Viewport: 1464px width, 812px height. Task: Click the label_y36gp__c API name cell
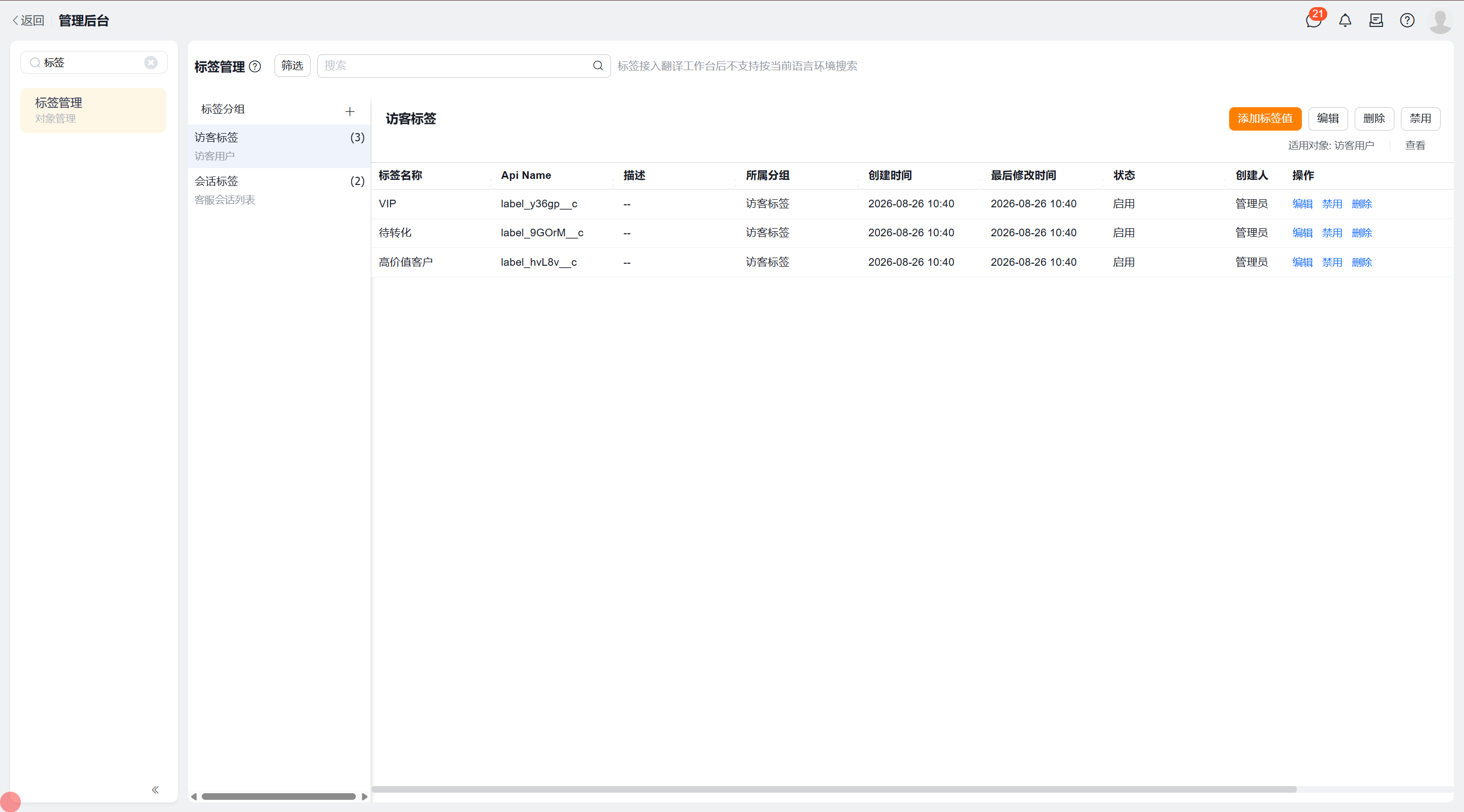[x=539, y=204]
